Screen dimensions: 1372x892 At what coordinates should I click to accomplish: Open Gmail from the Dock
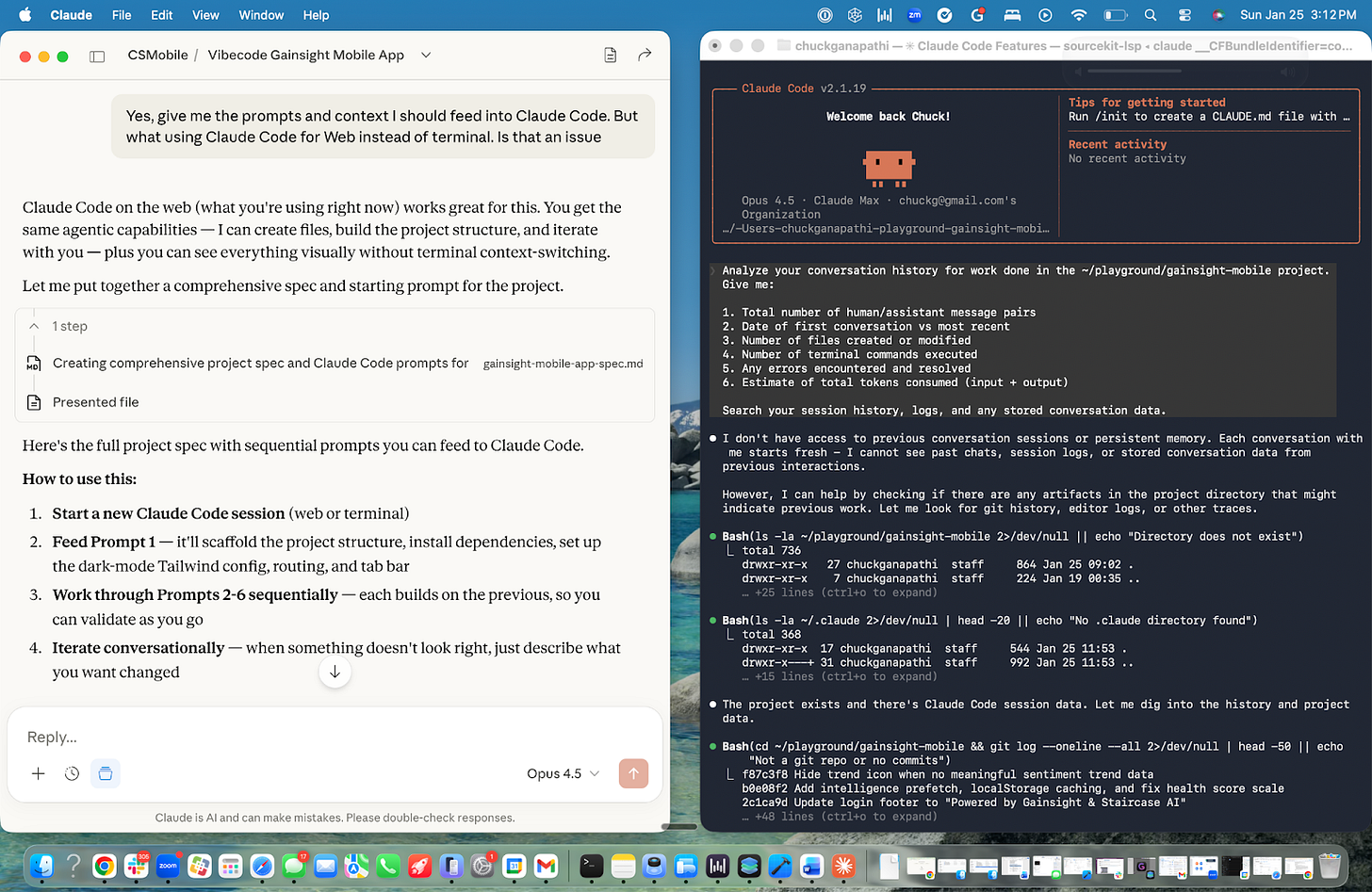546,866
